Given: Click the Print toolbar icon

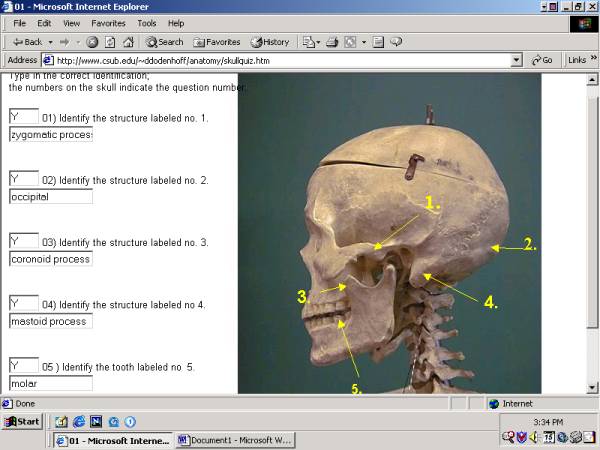Looking at the screenshot, I should coord(333,42).
